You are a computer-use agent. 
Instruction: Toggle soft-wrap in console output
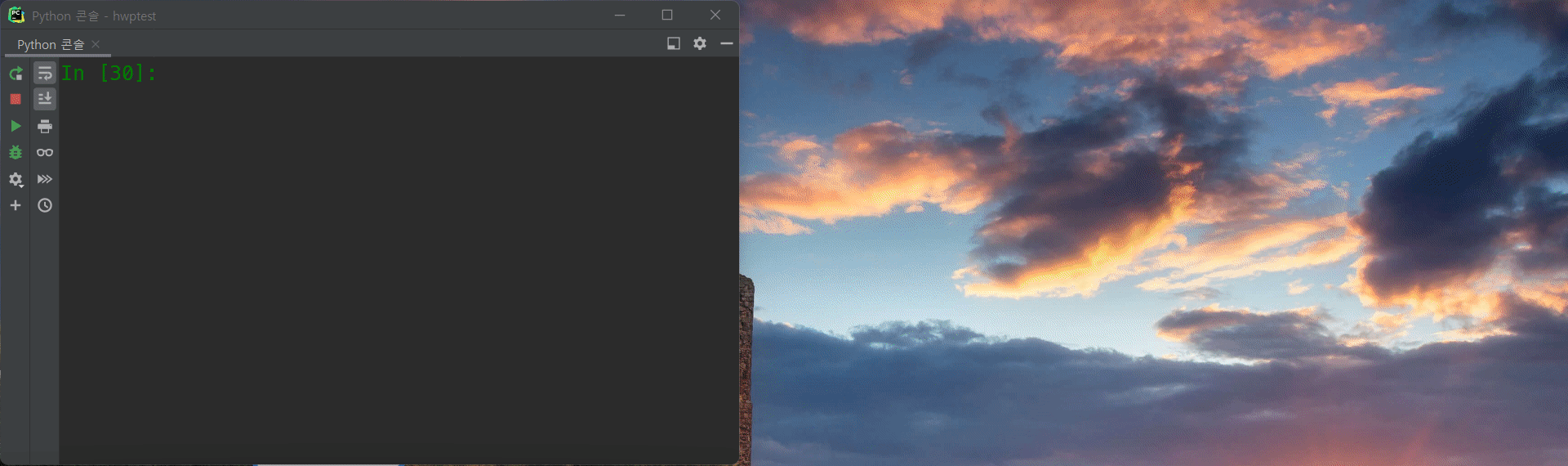pos(45,74)
